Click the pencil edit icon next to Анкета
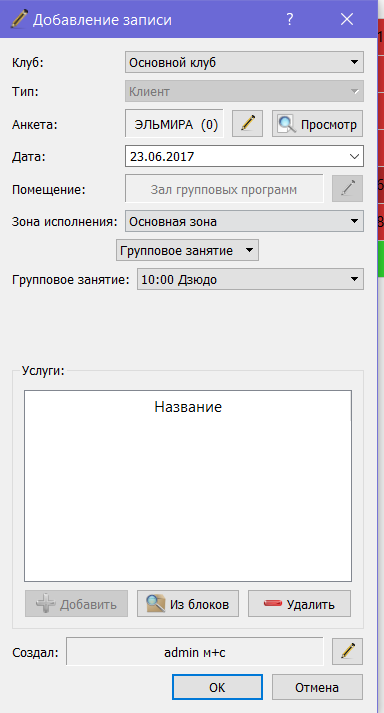 (x=248, y=123)
